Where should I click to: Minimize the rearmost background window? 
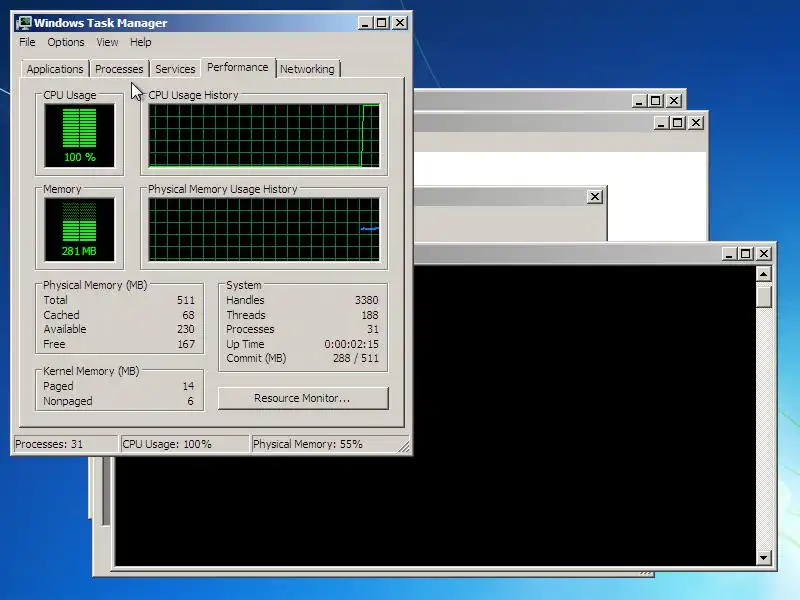(639, 101)
